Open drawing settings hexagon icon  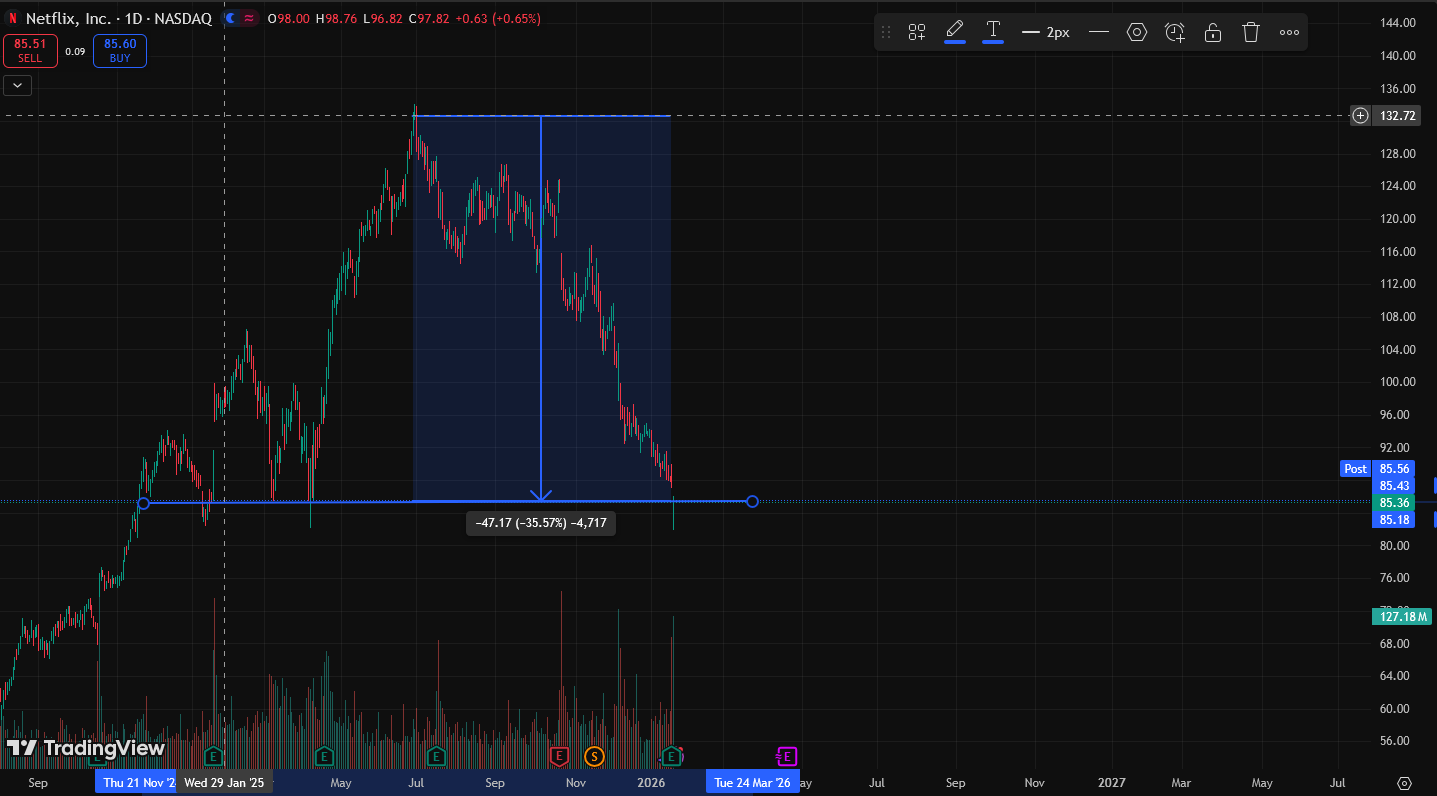pyautogui.click(x=1136, y=32)
